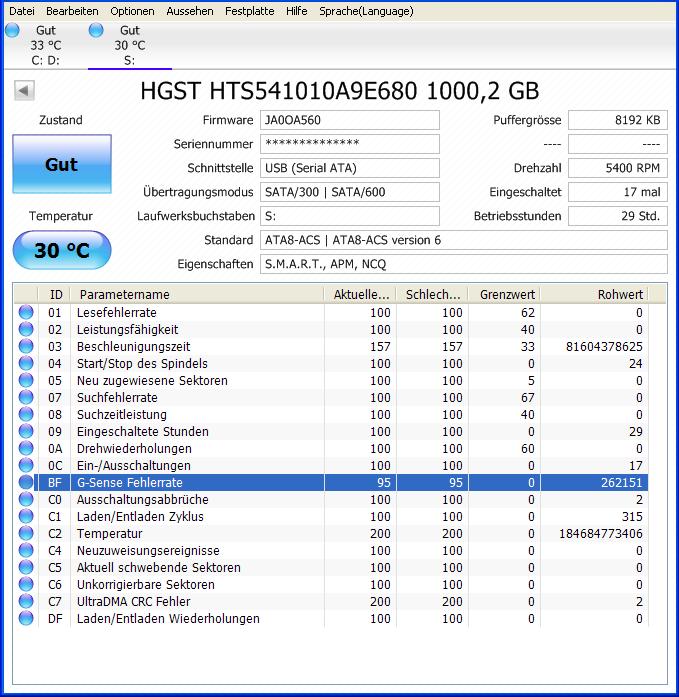Viewport: 679px width, 697px height.
Task: Open the Optionen menu
Action: [132, 11]
